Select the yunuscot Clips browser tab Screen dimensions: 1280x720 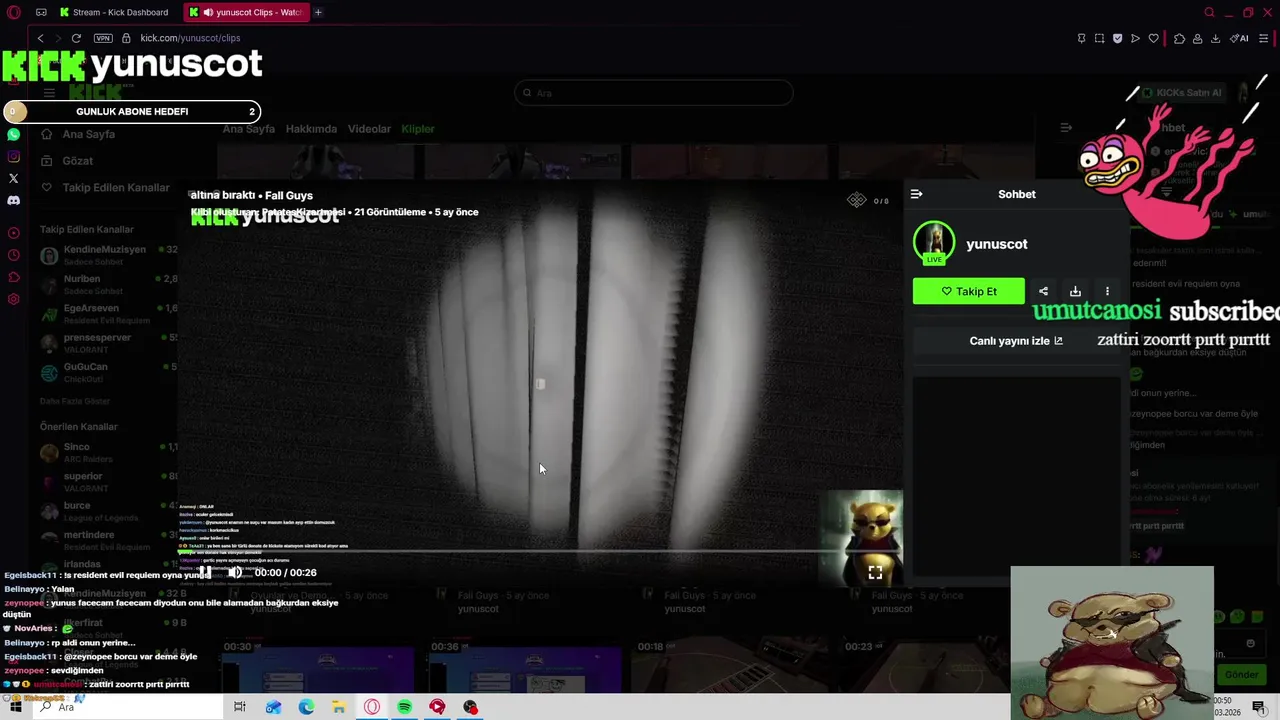(247, 12)
